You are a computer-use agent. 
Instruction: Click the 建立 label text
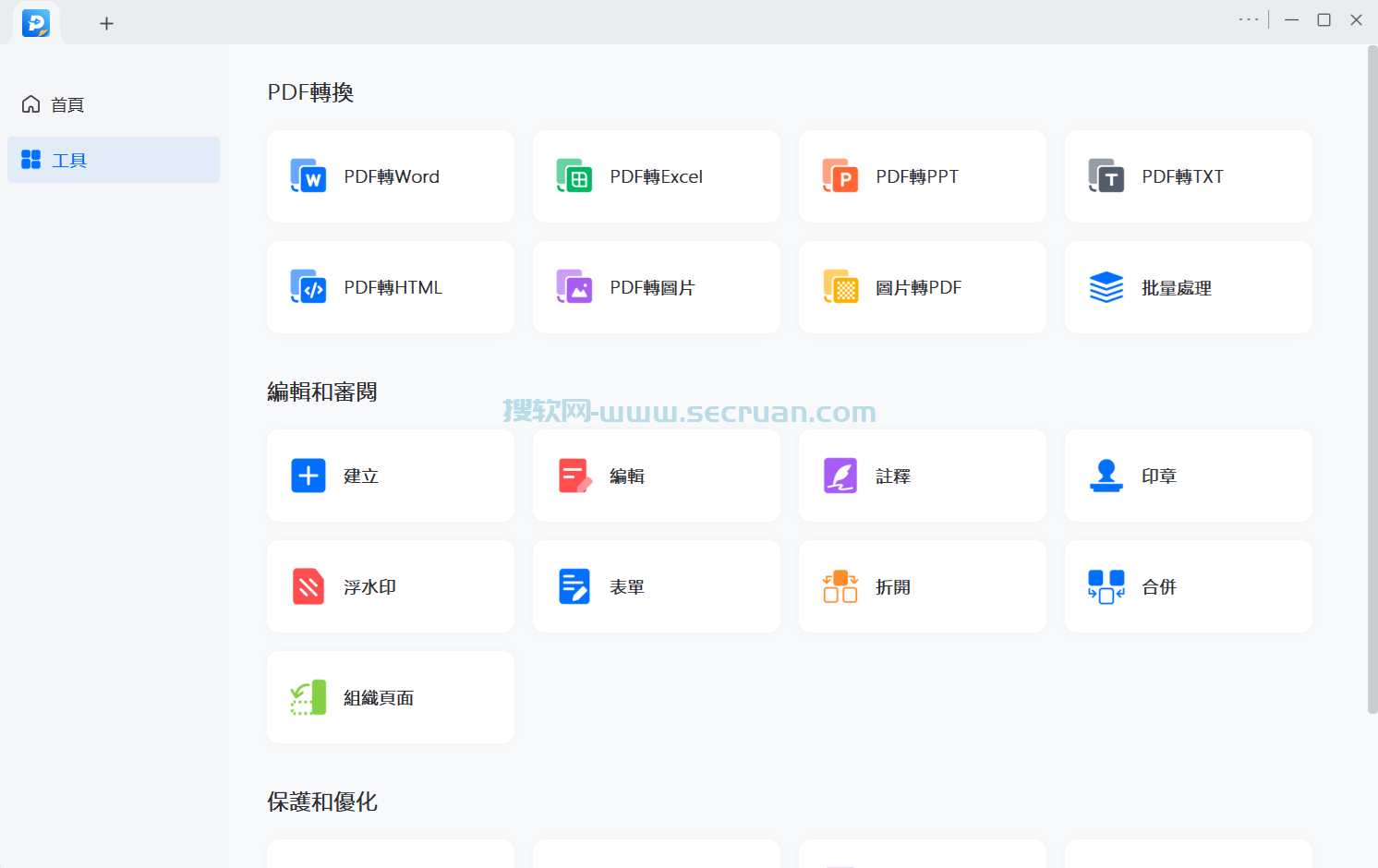point(361,476)
